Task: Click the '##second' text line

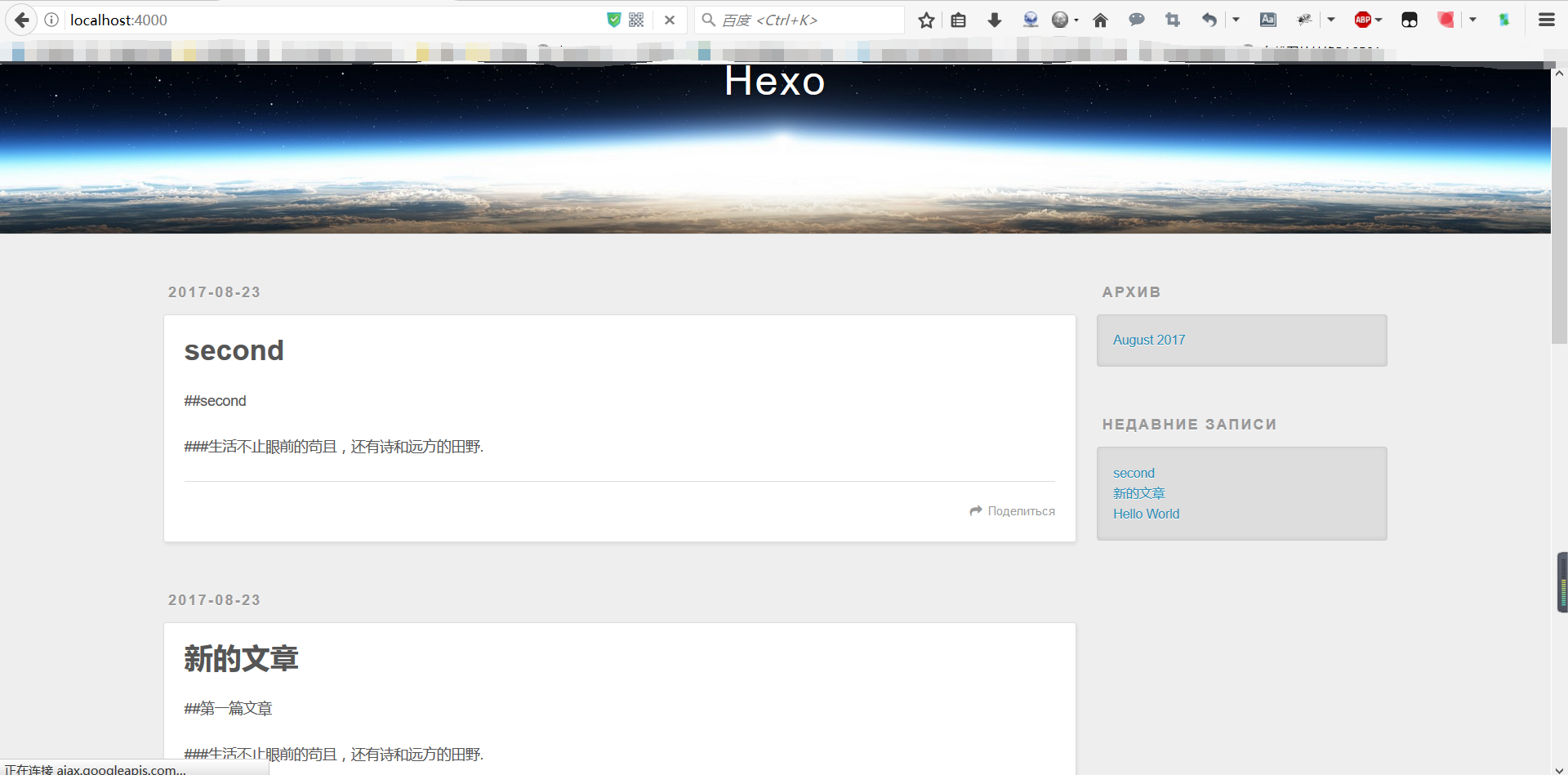Action: tap(216, 401)
